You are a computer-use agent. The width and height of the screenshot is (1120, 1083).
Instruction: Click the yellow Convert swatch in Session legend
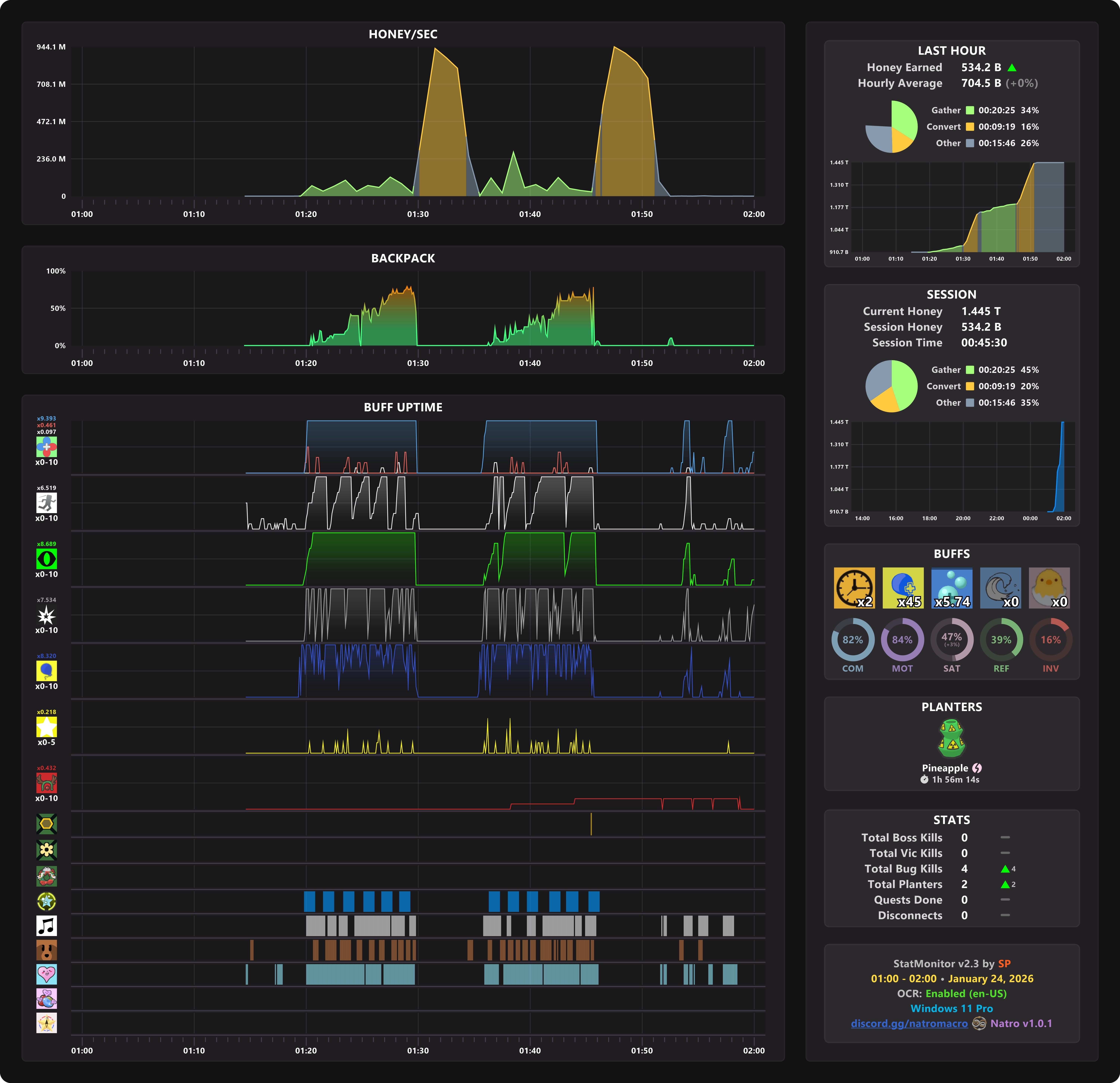(970, 386)
